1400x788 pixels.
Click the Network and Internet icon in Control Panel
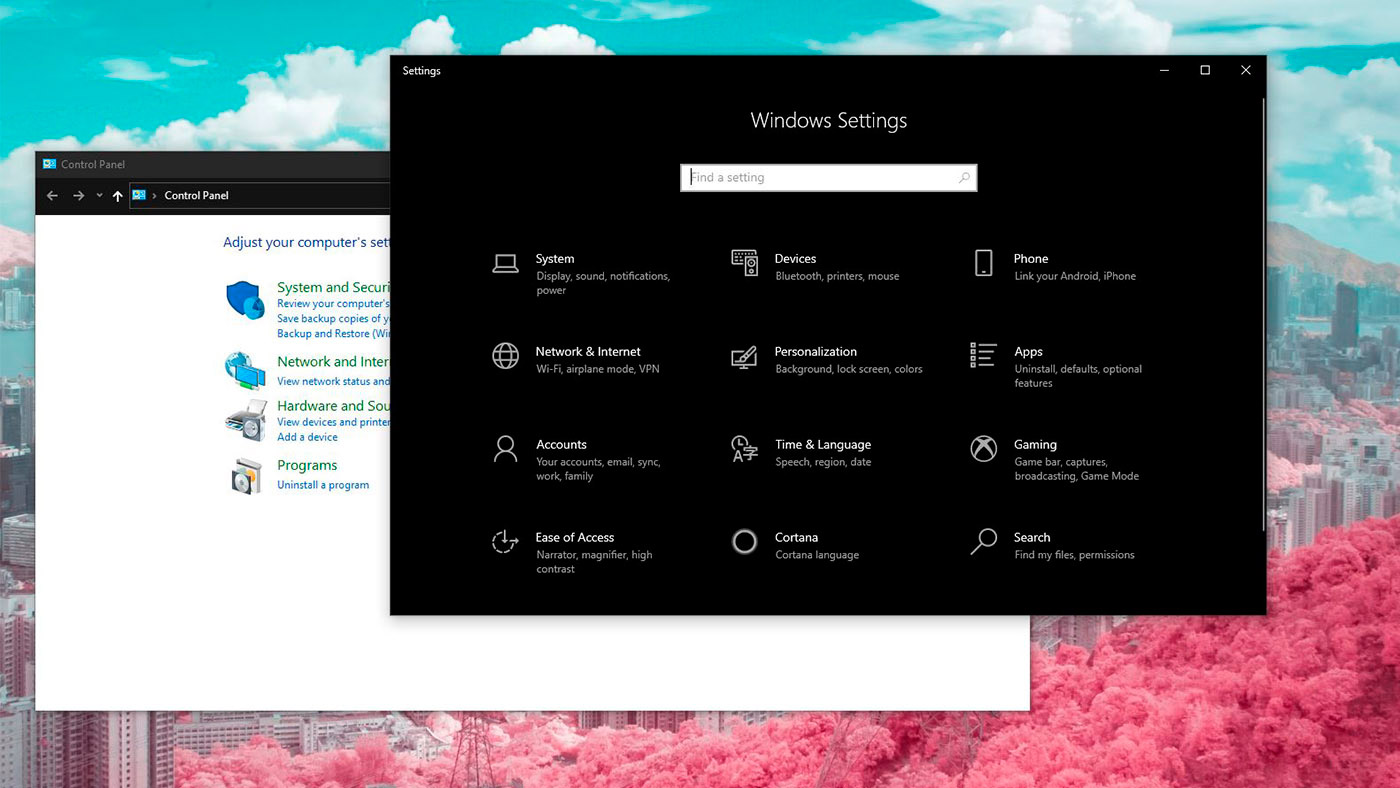(245, 370)
